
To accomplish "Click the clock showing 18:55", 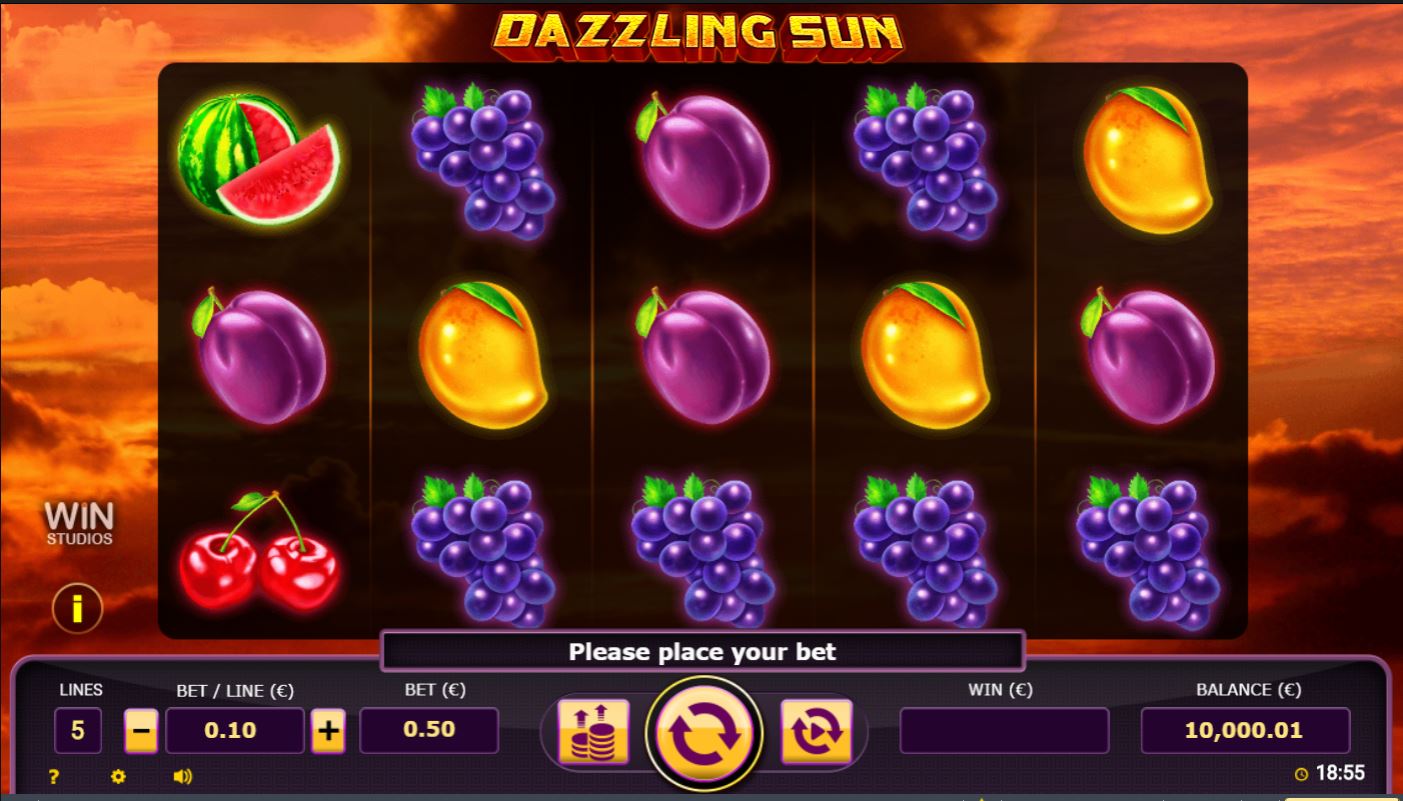I will [1329, 773].
